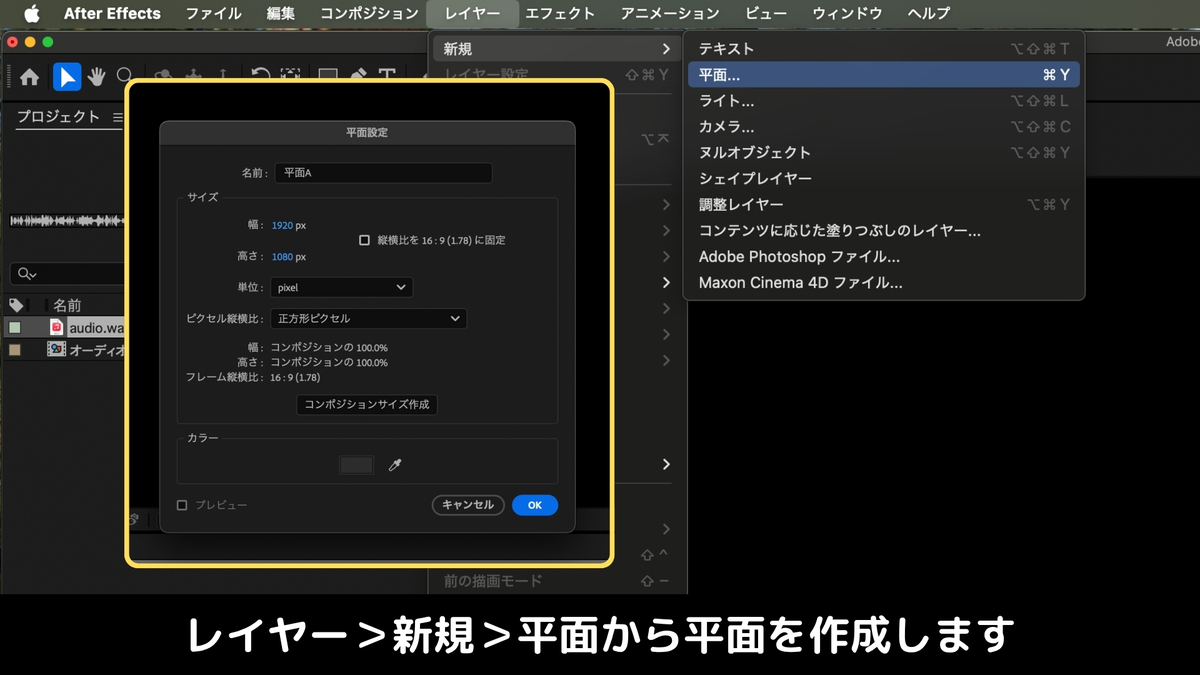Open the Home screen icon in toolbar
This screenshot has height=675, width=1200.
point(30,77)
